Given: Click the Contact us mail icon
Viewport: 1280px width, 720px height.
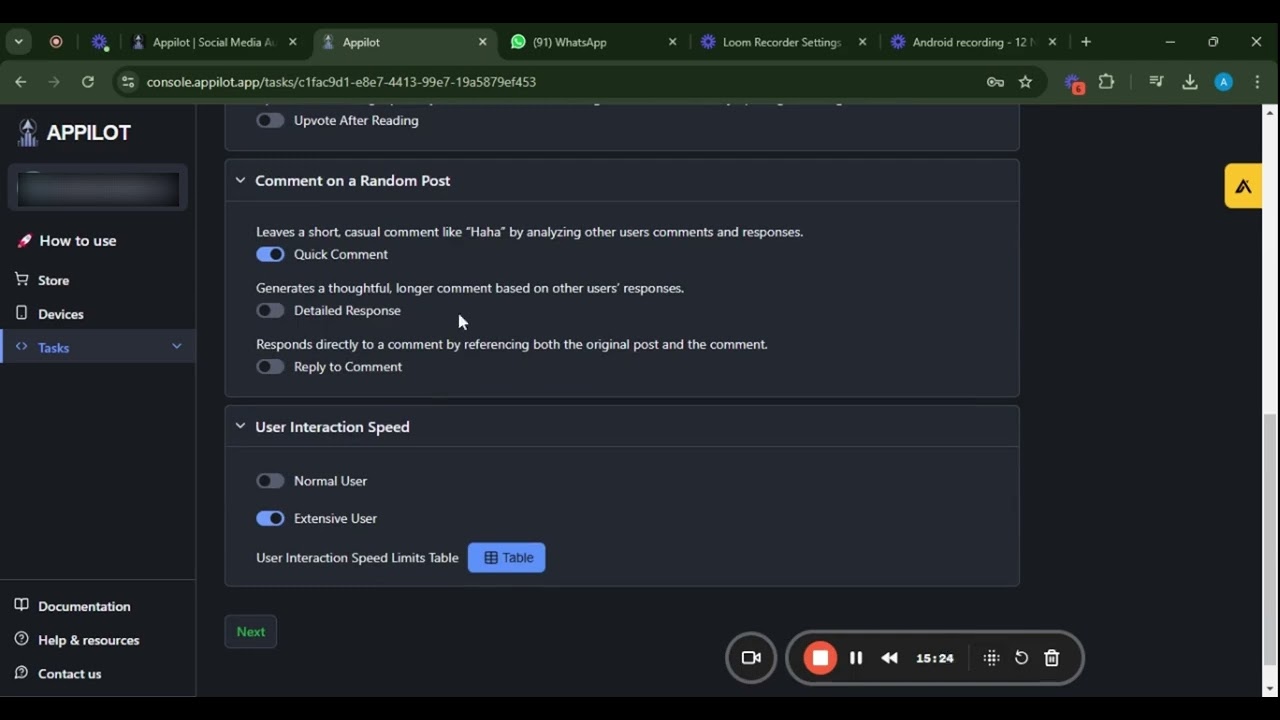Looking at the screenshot, I should point(22,673).
